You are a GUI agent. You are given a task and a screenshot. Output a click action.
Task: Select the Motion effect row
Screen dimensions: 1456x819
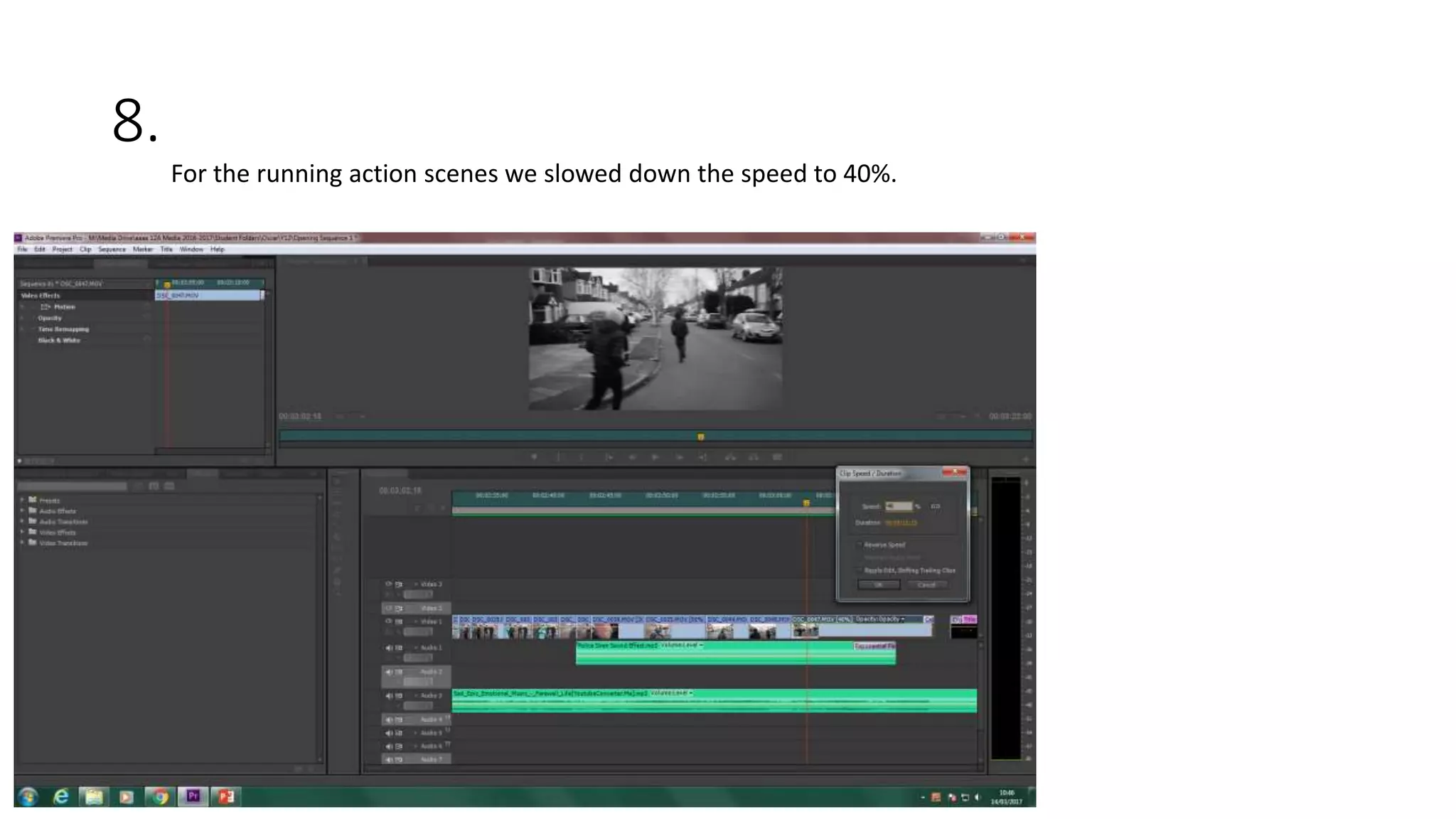85,306
